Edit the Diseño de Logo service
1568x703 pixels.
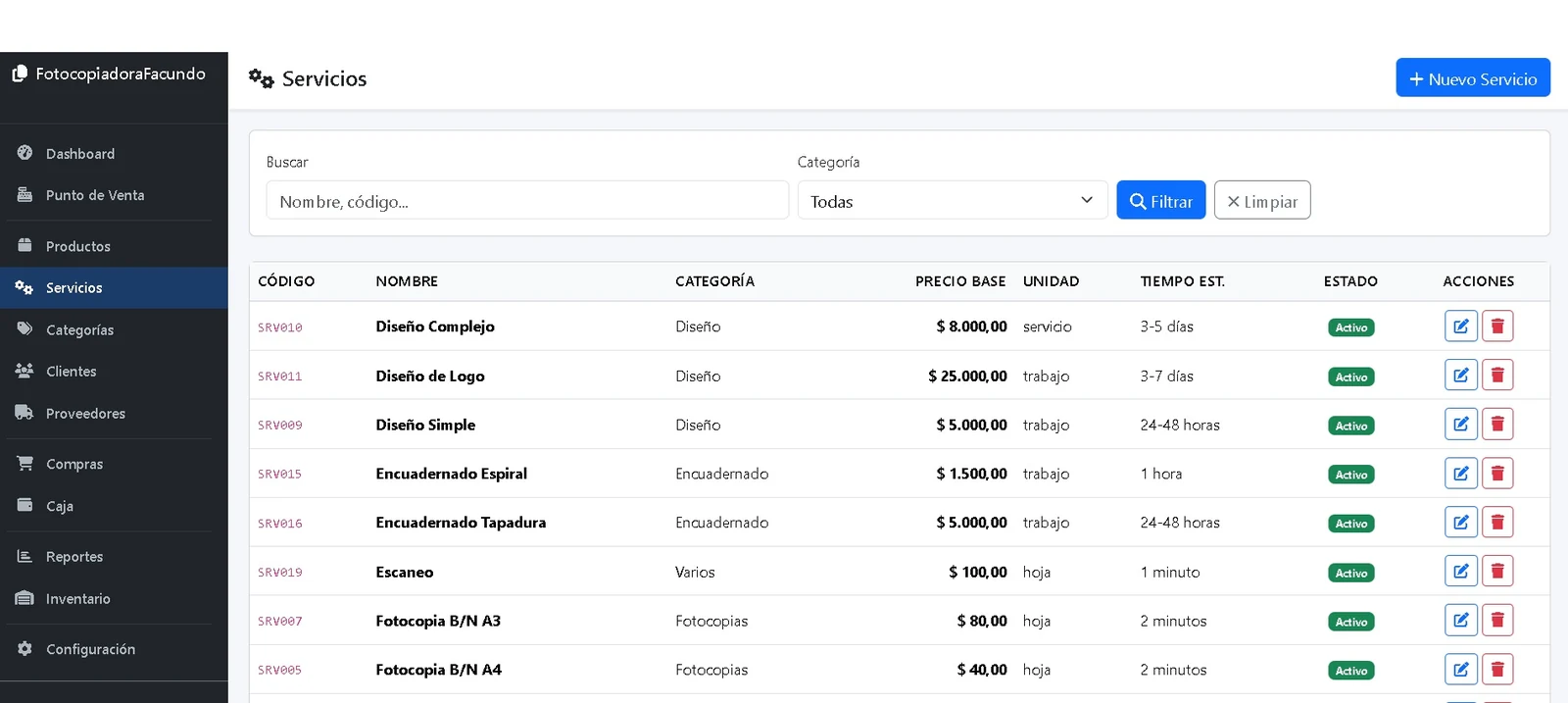click(1460, 376)
